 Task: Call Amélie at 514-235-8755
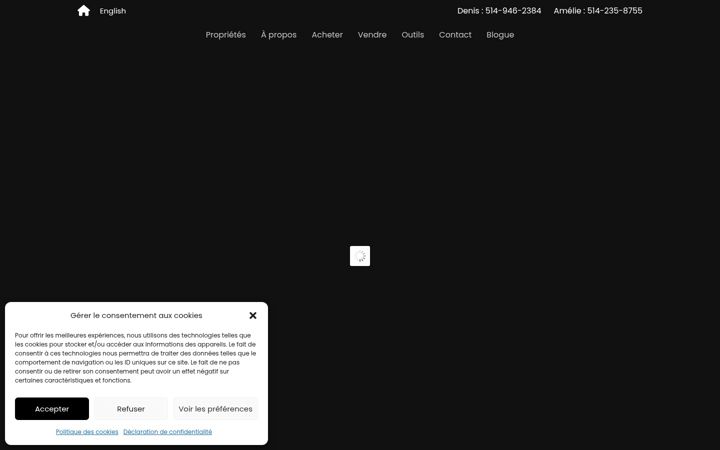[598, 11]
